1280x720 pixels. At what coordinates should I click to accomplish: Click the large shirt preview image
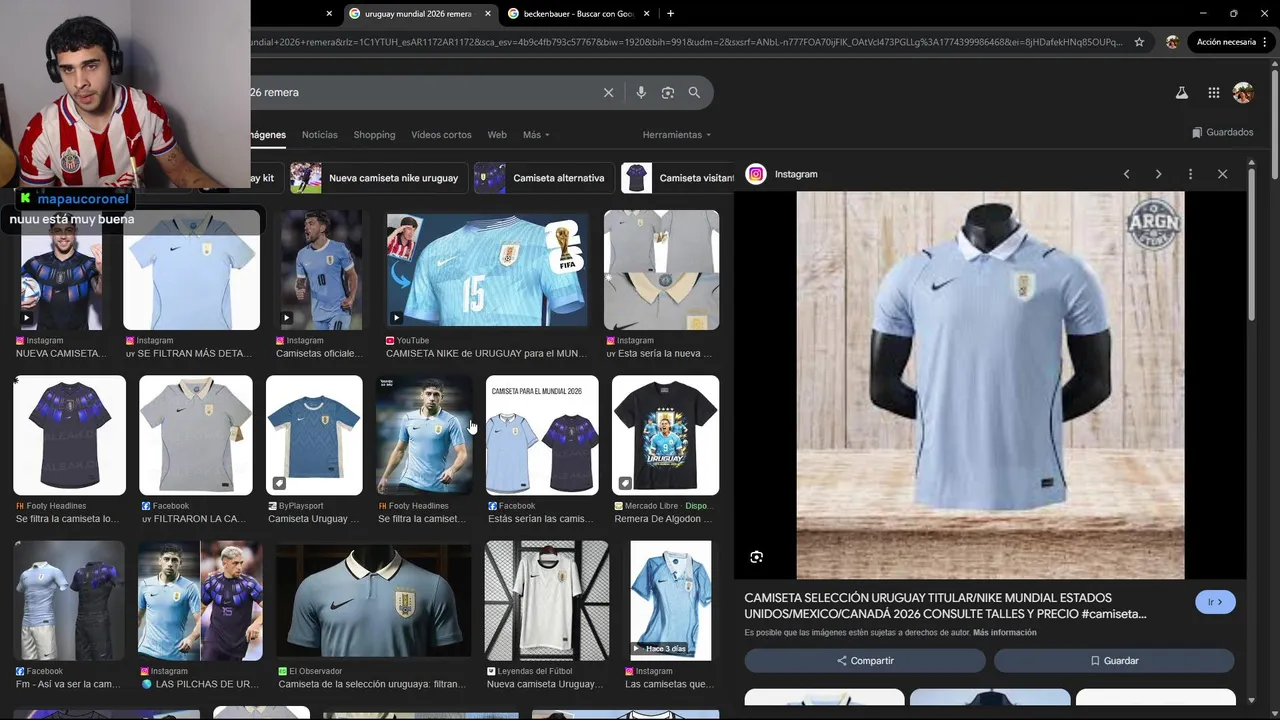click(990, 385)
